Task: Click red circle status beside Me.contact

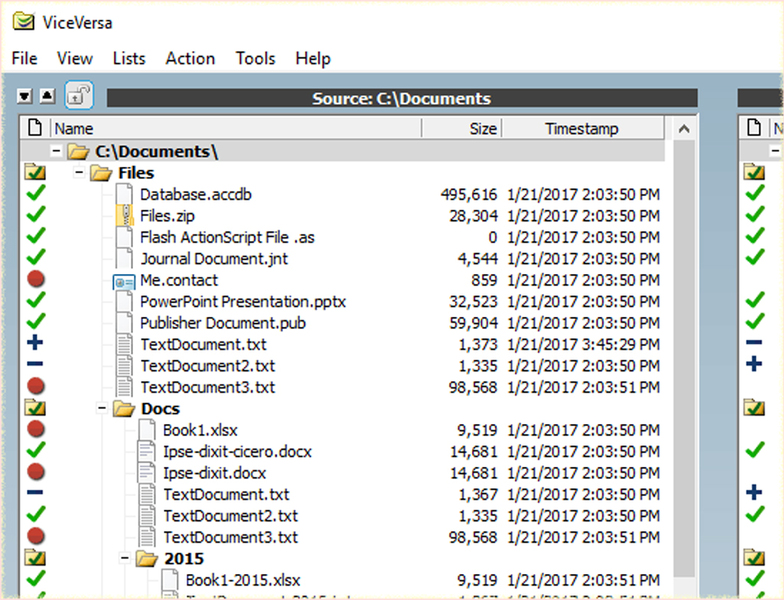Action: (36, 279)
